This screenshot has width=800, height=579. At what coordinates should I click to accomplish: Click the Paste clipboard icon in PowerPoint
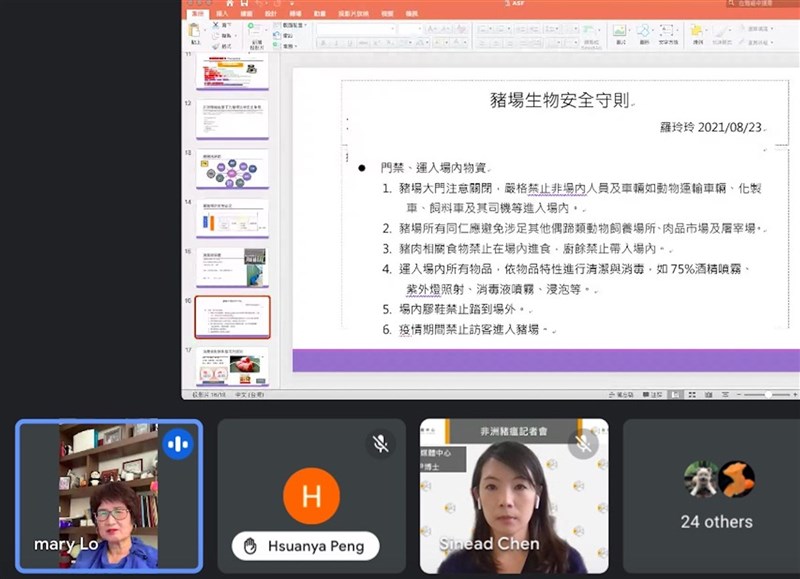194,31
